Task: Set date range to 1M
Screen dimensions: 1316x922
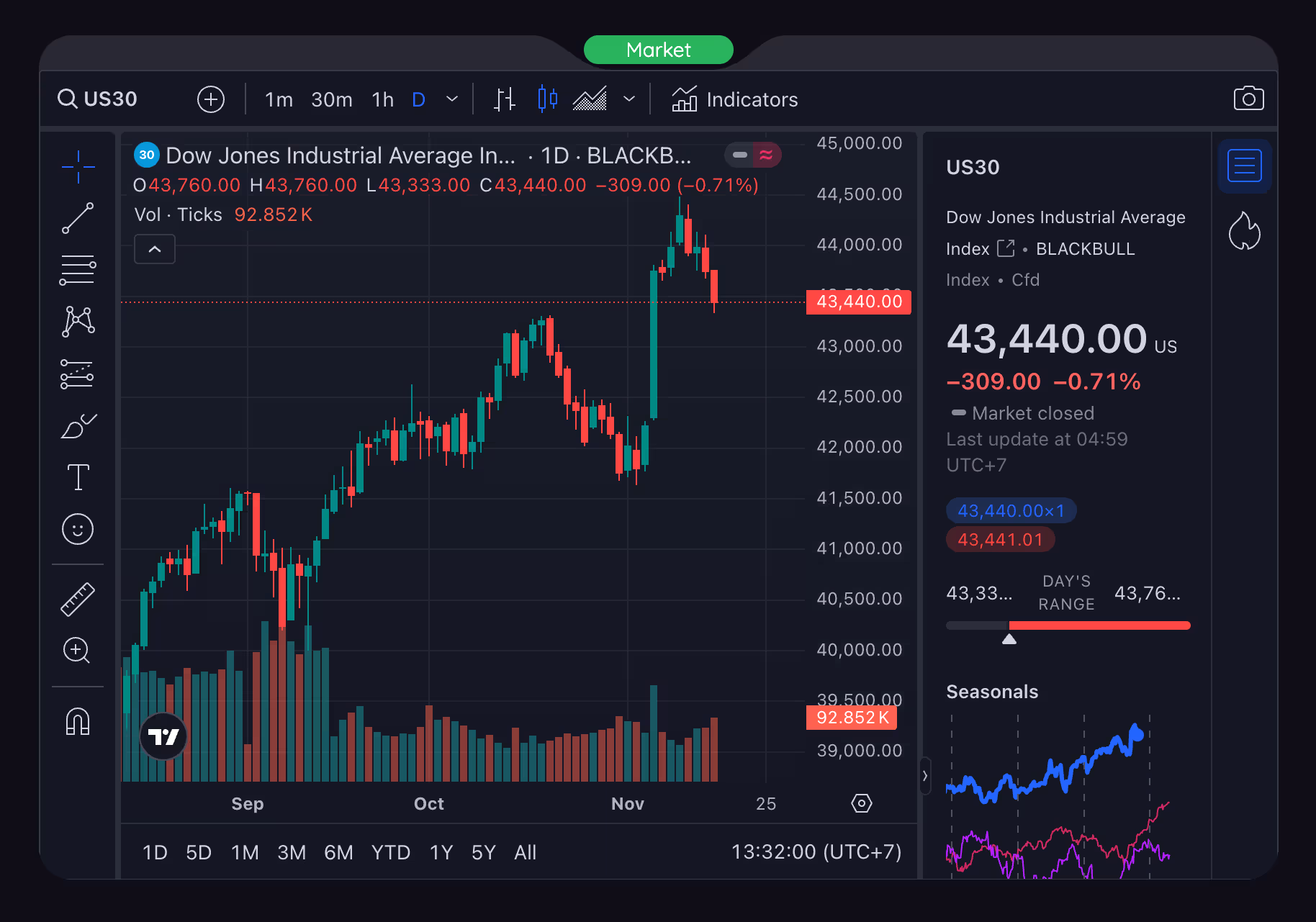Action: 245,853
